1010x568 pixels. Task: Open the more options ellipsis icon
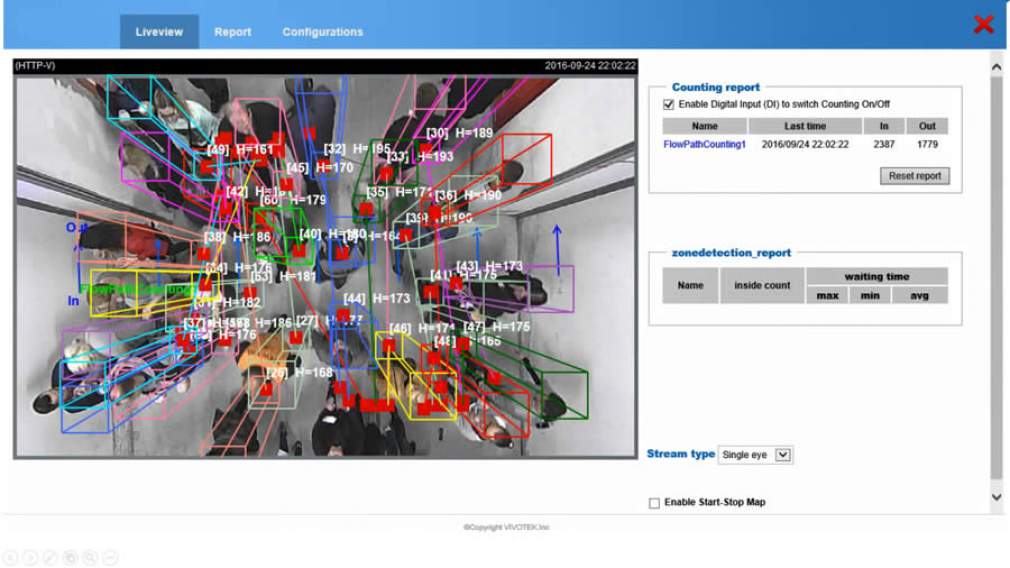(110, 557)
